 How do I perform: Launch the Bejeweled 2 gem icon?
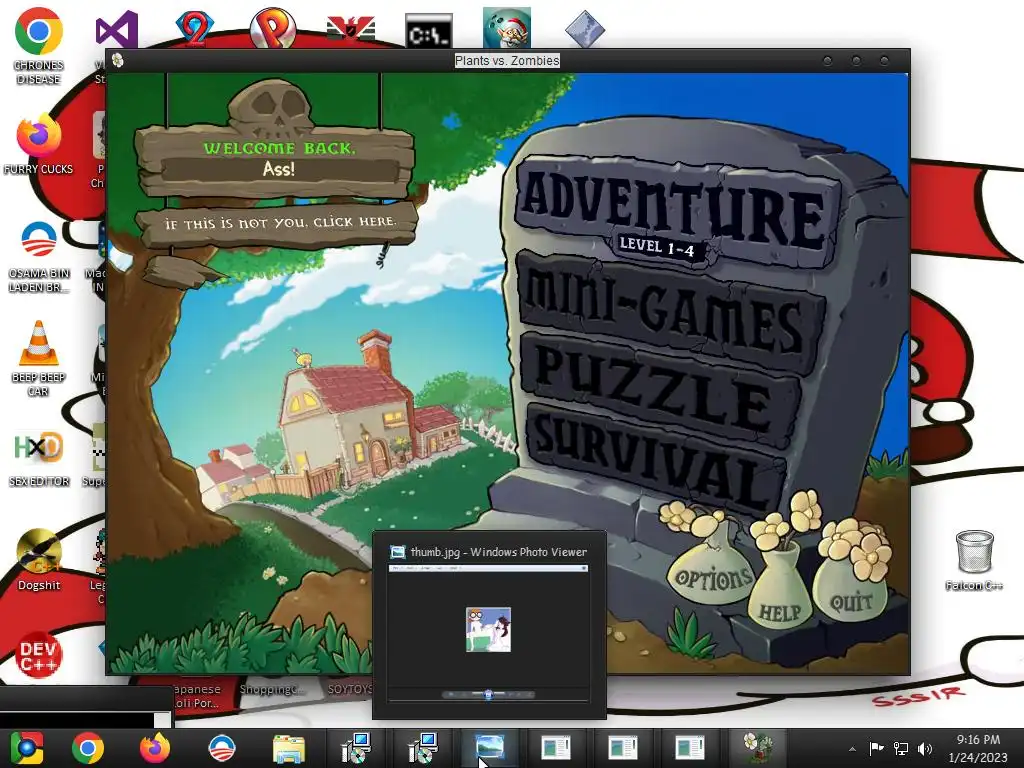[x=195, y=27]
